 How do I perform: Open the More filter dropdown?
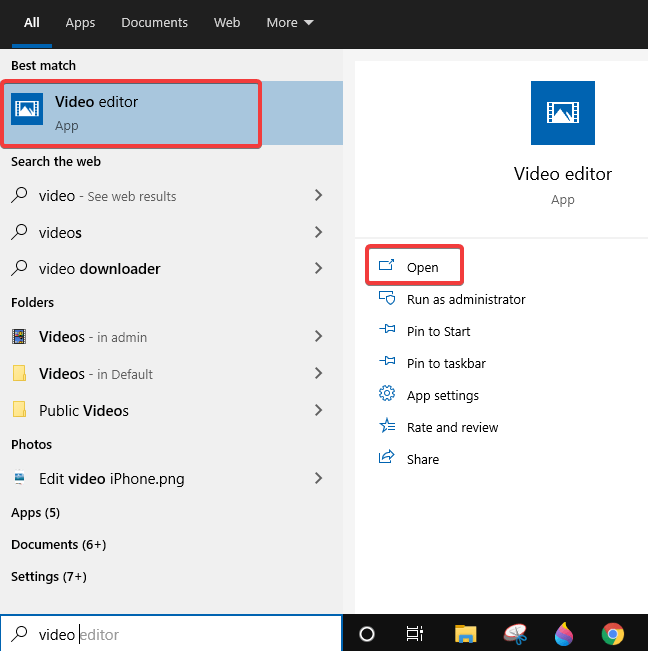290,22
